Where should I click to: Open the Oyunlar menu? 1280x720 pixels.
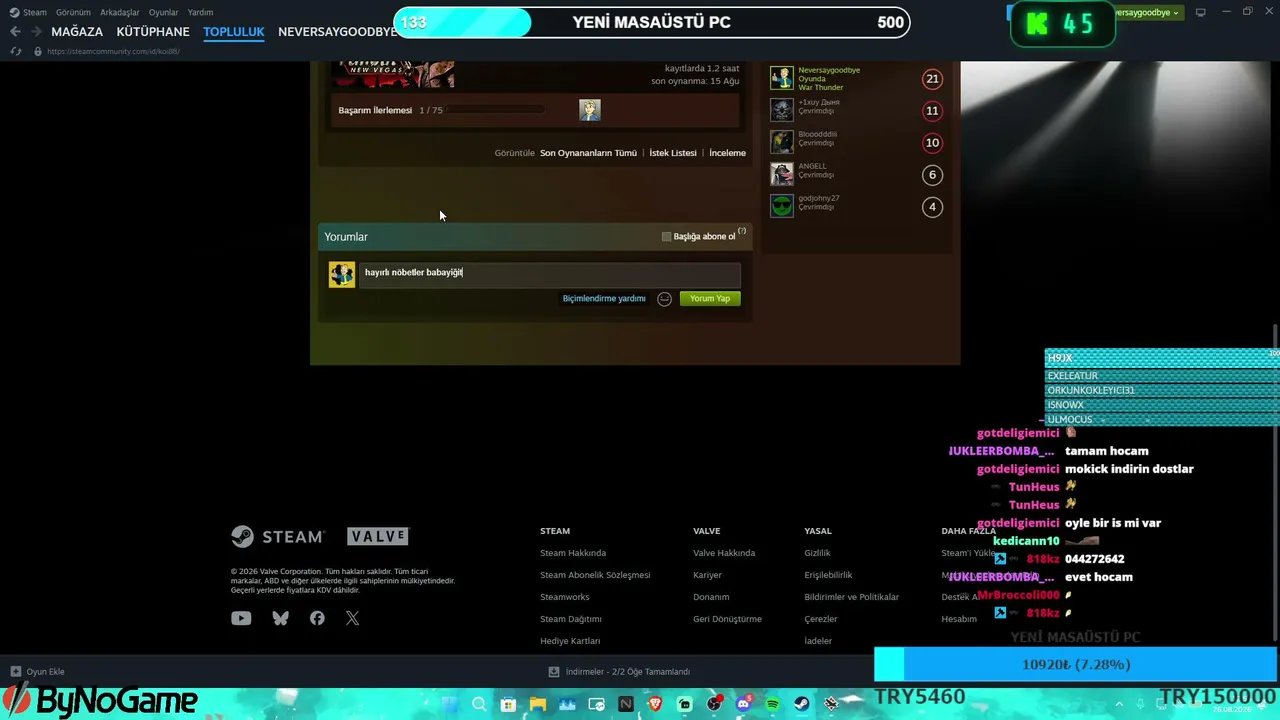[x=164, y=12]
